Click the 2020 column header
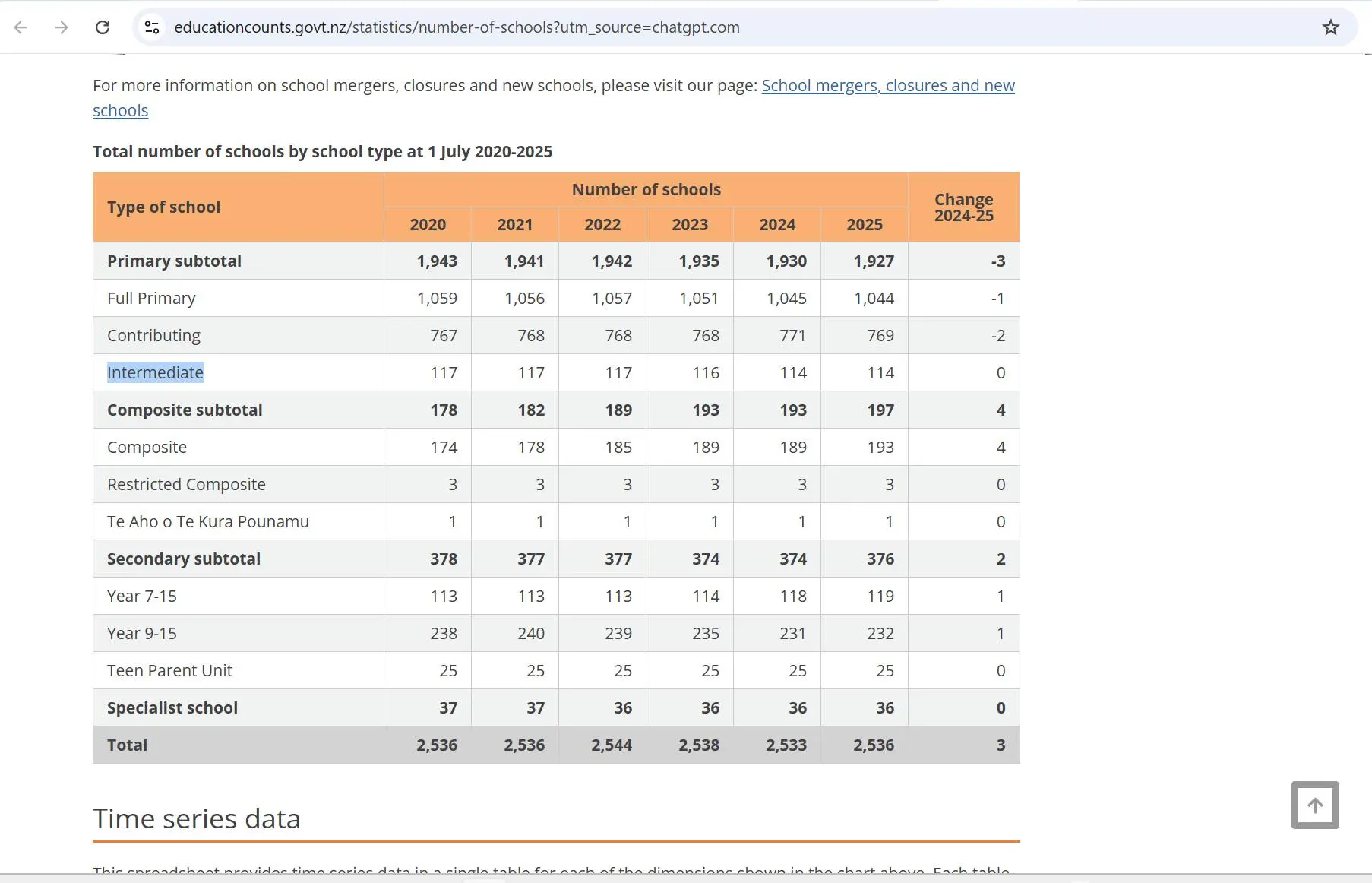 (x=427, y=225)
